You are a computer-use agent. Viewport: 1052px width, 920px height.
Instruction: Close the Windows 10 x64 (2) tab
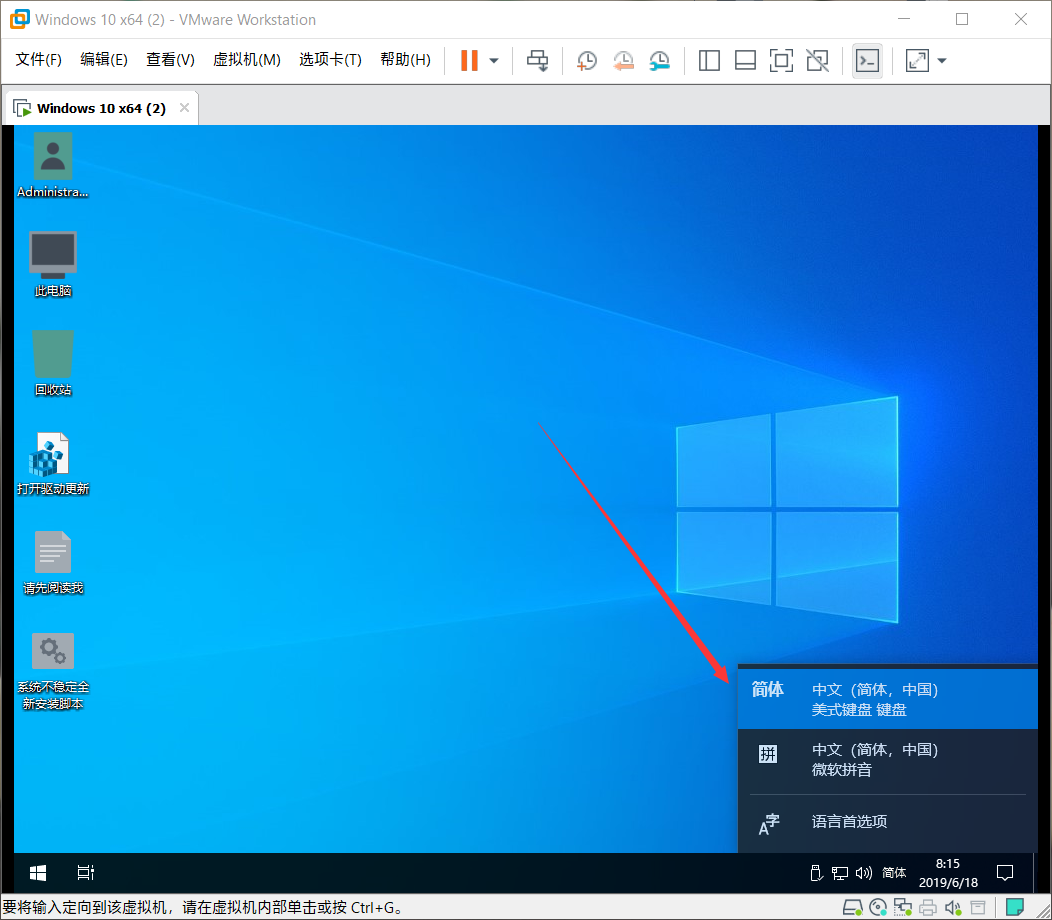(185, 107)
